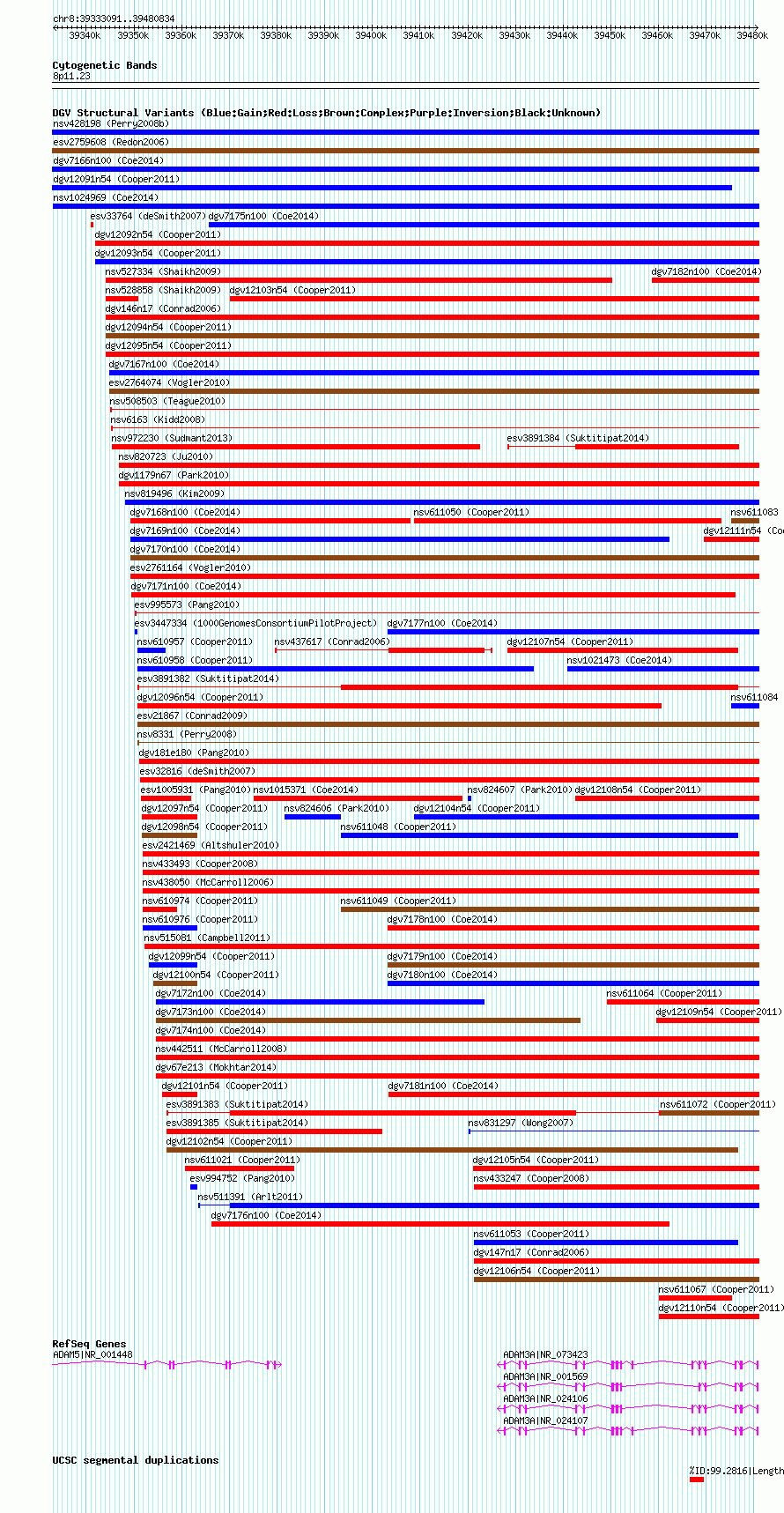Click the 39400k ruler position label

tap(371, 35)
